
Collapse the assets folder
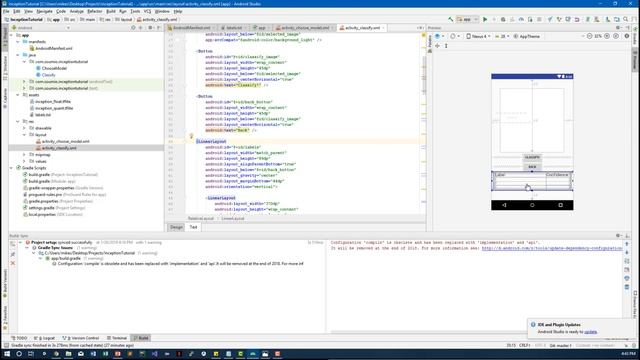click(18, 95)
